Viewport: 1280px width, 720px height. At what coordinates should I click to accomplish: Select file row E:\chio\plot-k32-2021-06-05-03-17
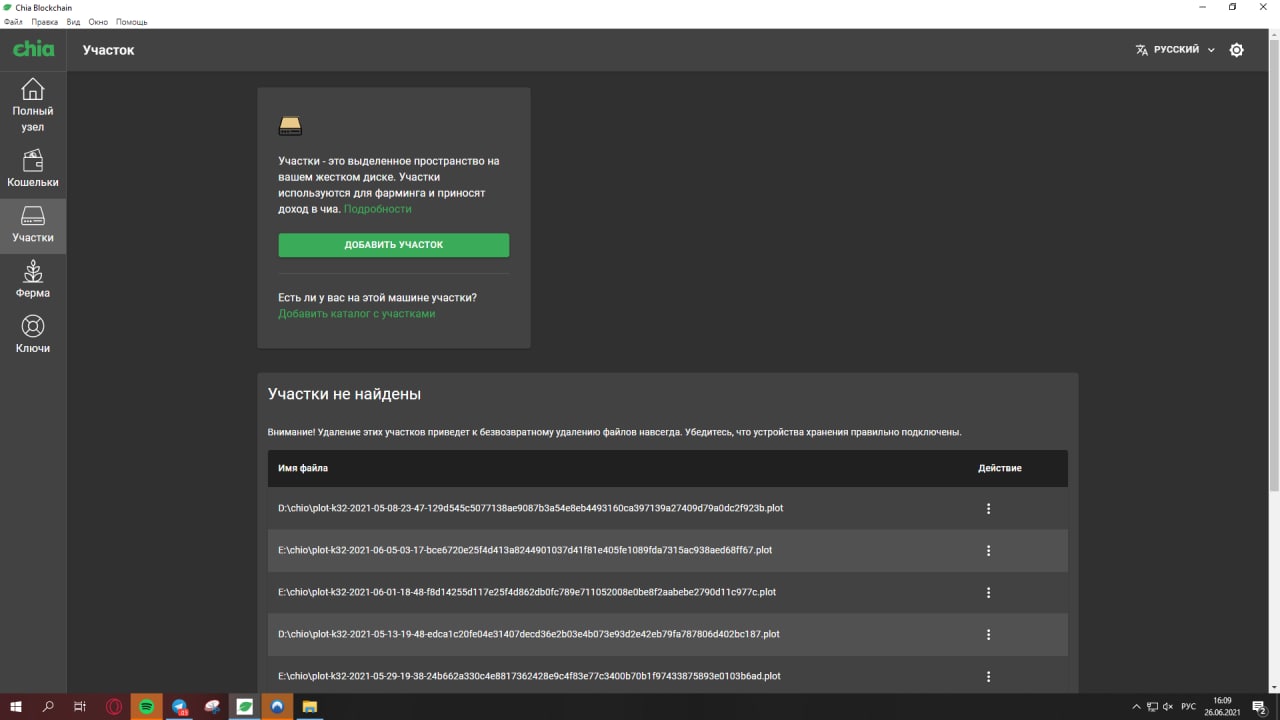pyautogui.click(x=668, y=550)
